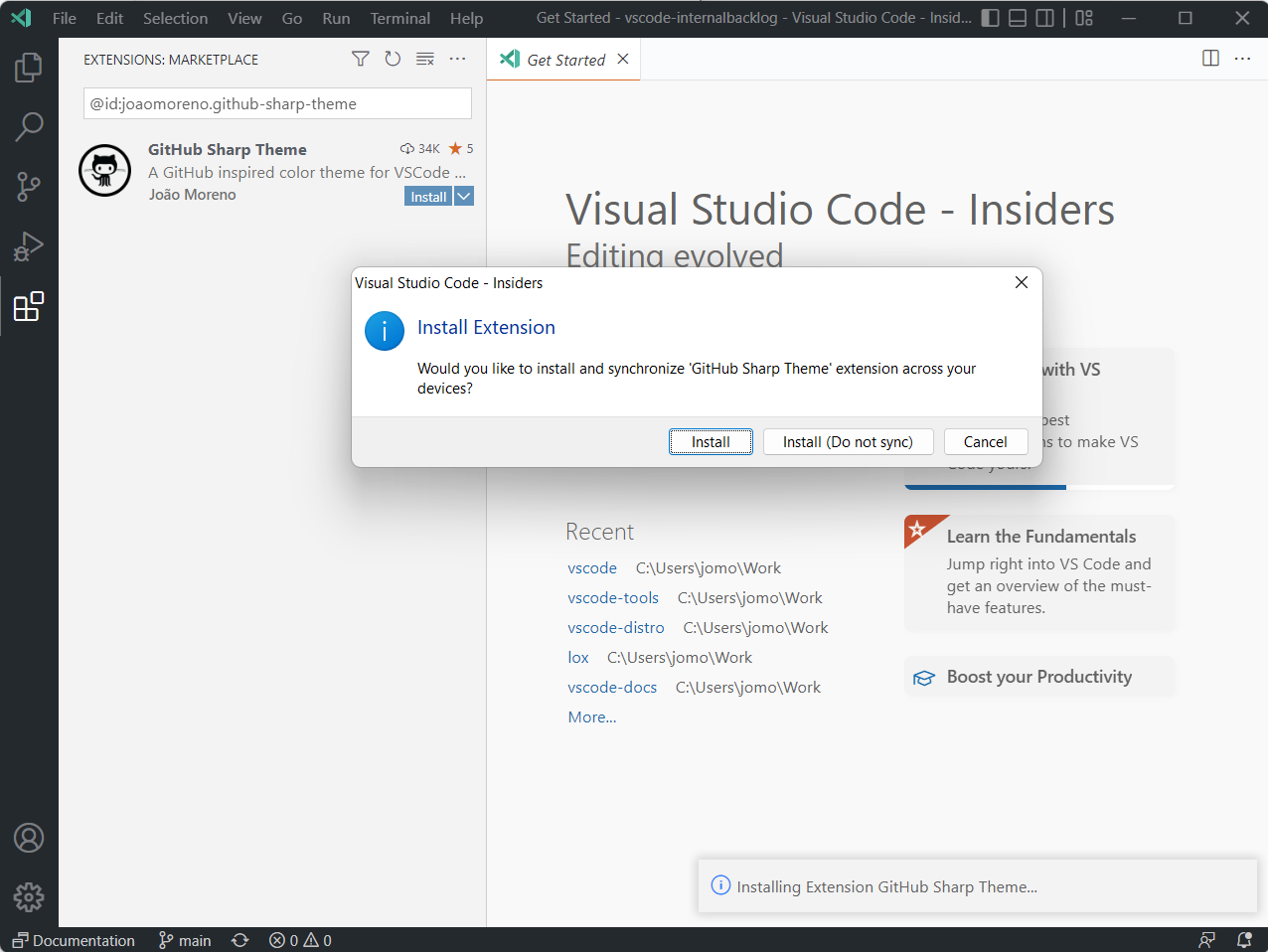Refresh the extensions list
The image size is (1268, 952).
(393, 60)
